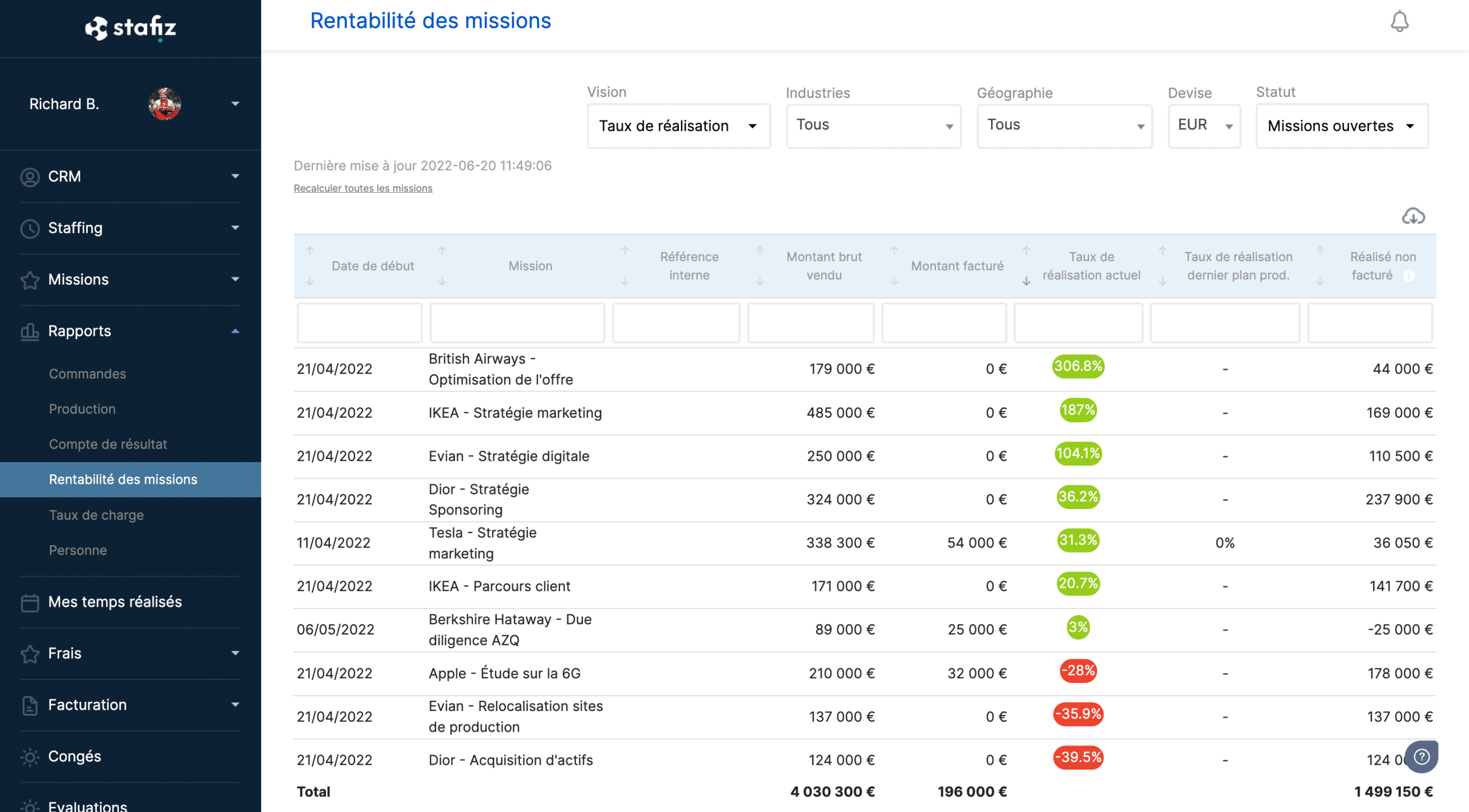Click the Mes temps réalisés calendar icon
1469x812 pixels.
30,602
